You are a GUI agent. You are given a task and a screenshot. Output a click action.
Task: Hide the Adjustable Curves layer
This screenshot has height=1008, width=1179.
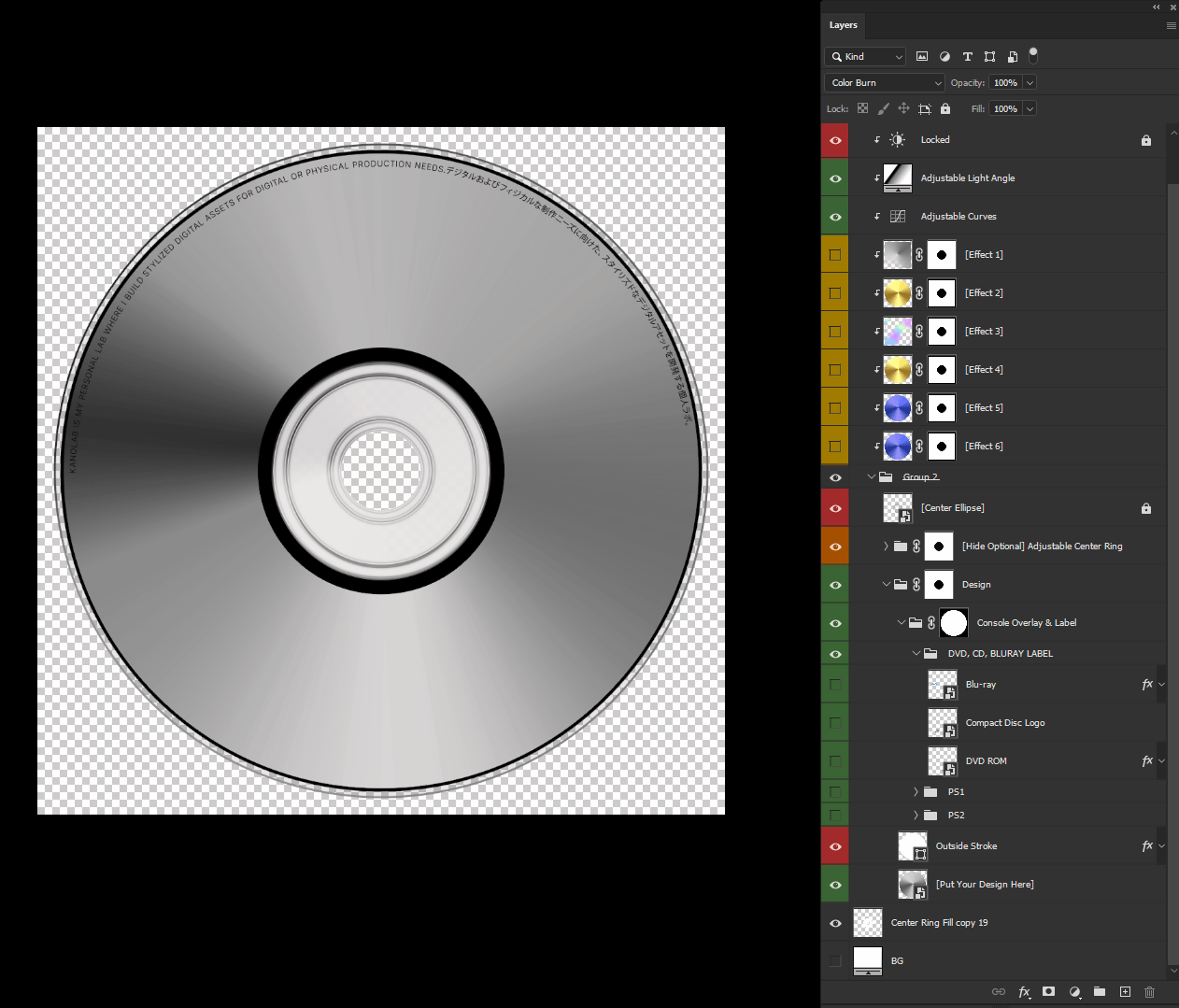tap(835, 217)
